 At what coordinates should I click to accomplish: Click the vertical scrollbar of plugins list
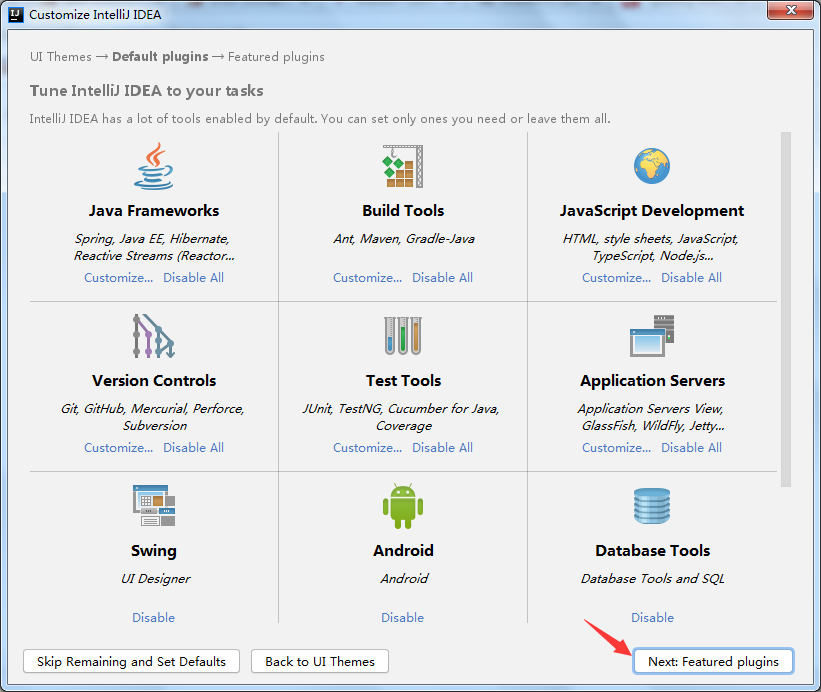(785, 309)
